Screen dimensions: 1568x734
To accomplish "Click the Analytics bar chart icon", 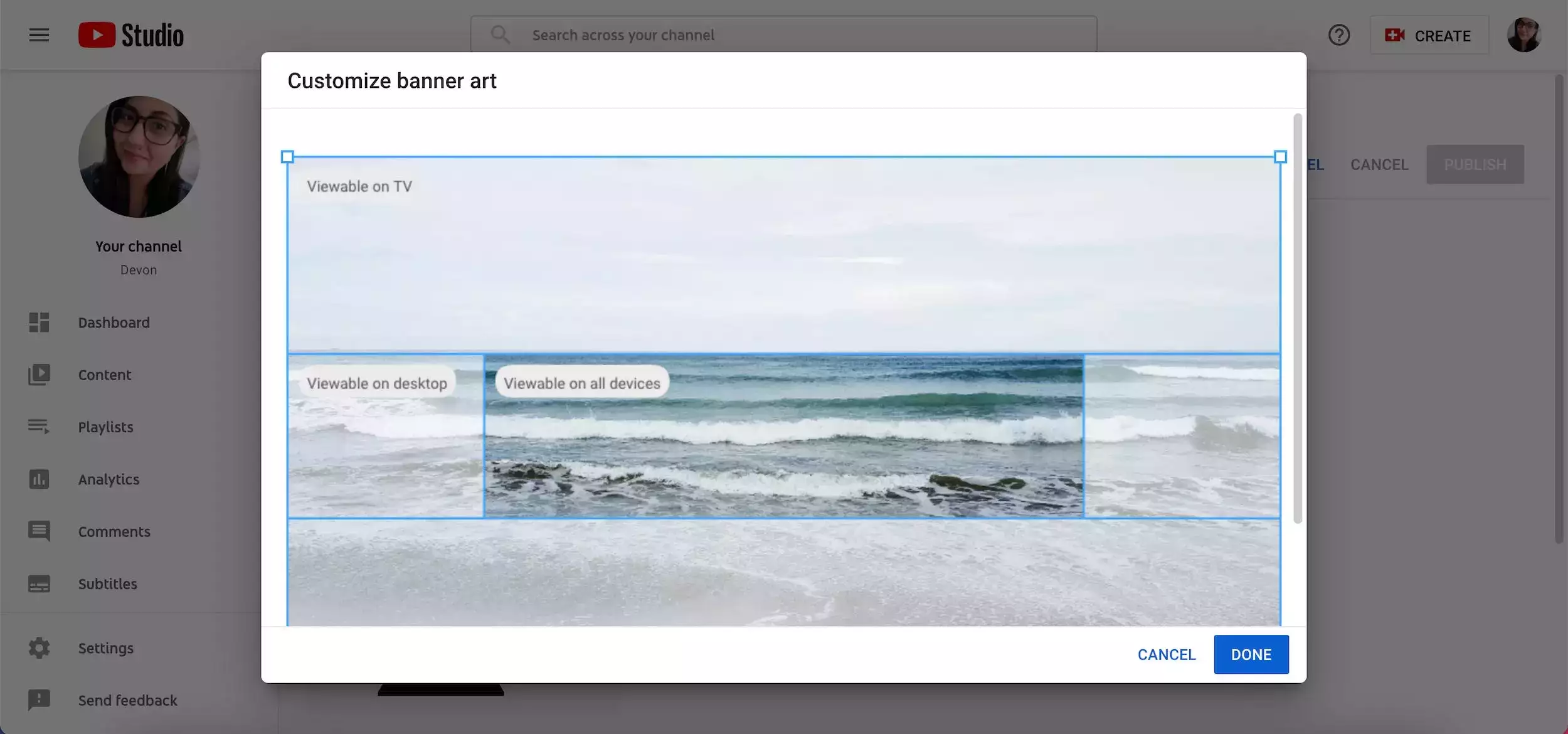I will tap(39, 479).
